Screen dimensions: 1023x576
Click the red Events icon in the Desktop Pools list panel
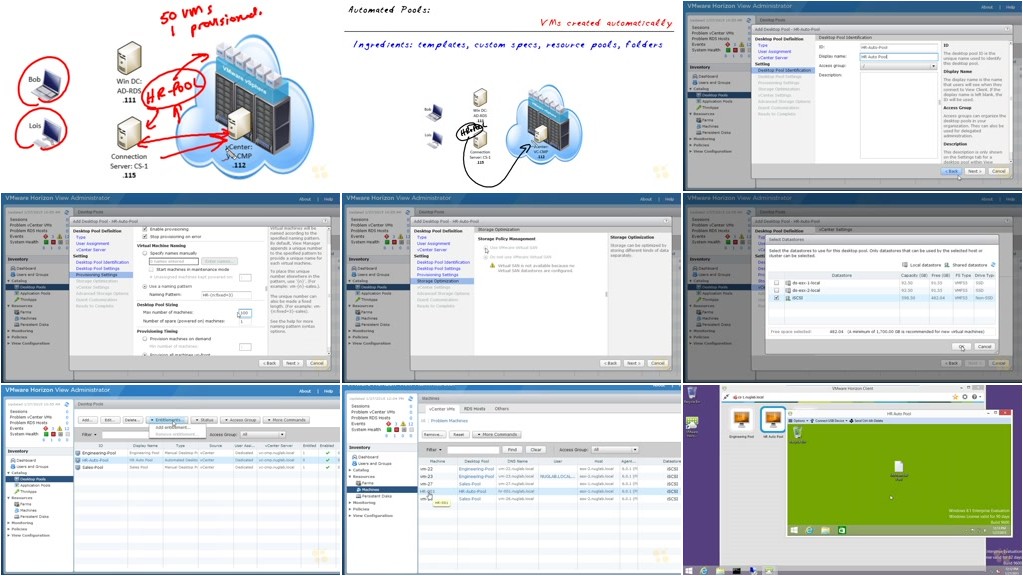46,428
